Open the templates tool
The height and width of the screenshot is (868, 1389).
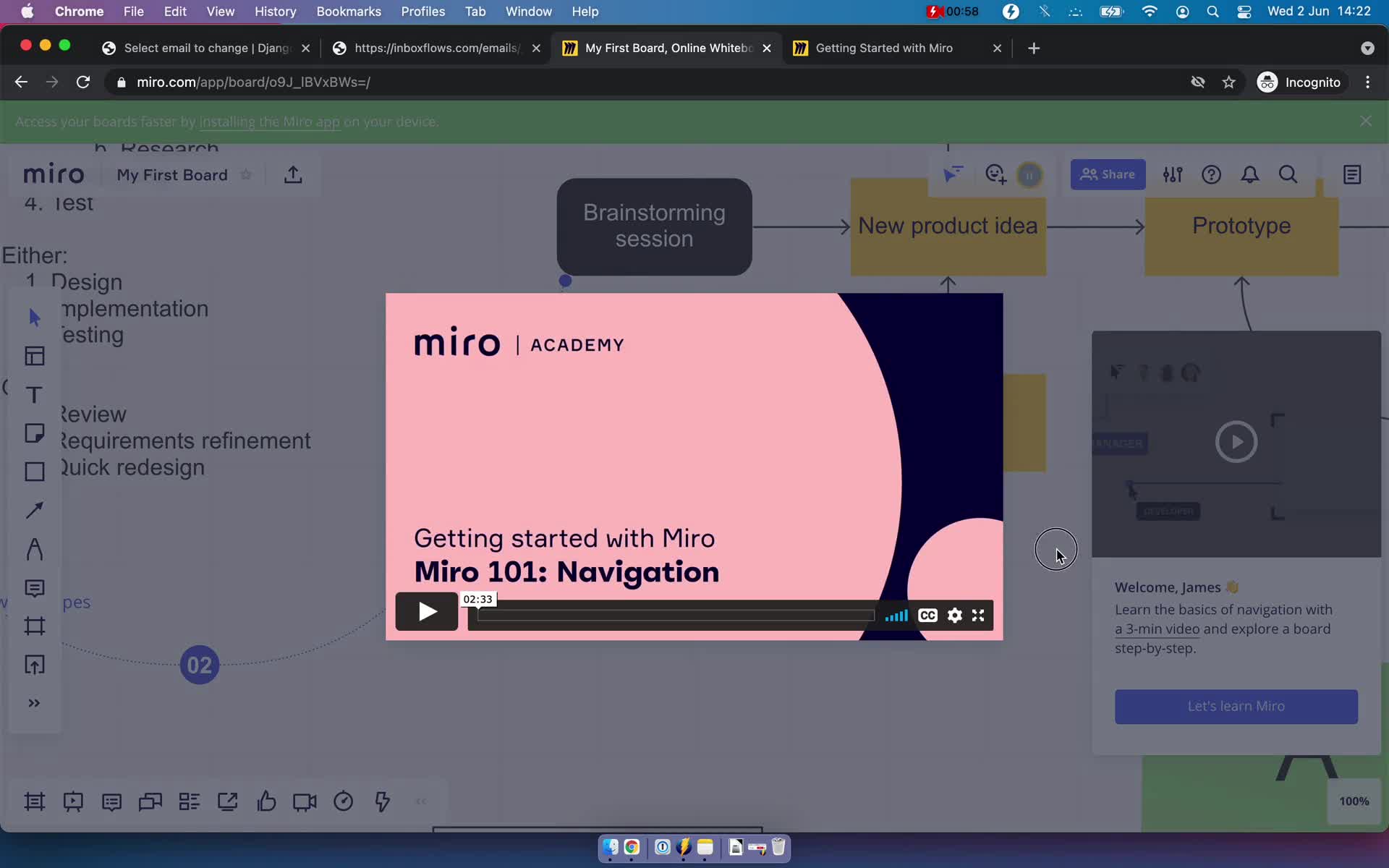tap(34, 356)
